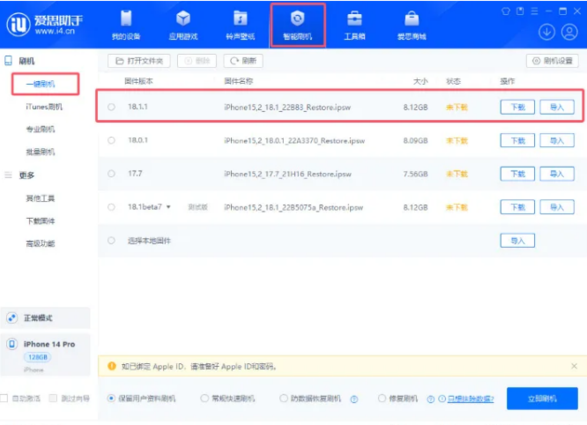Open 其他工具 in sidebar
Viewport: 587px width, 425px height.
tap(40, 198)
